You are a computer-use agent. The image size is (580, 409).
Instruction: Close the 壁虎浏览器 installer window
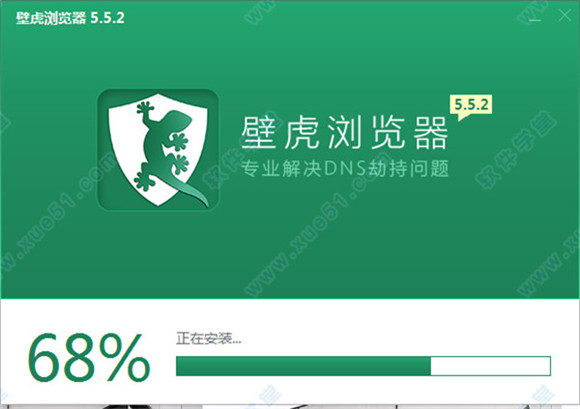click(x=564, y=16)
